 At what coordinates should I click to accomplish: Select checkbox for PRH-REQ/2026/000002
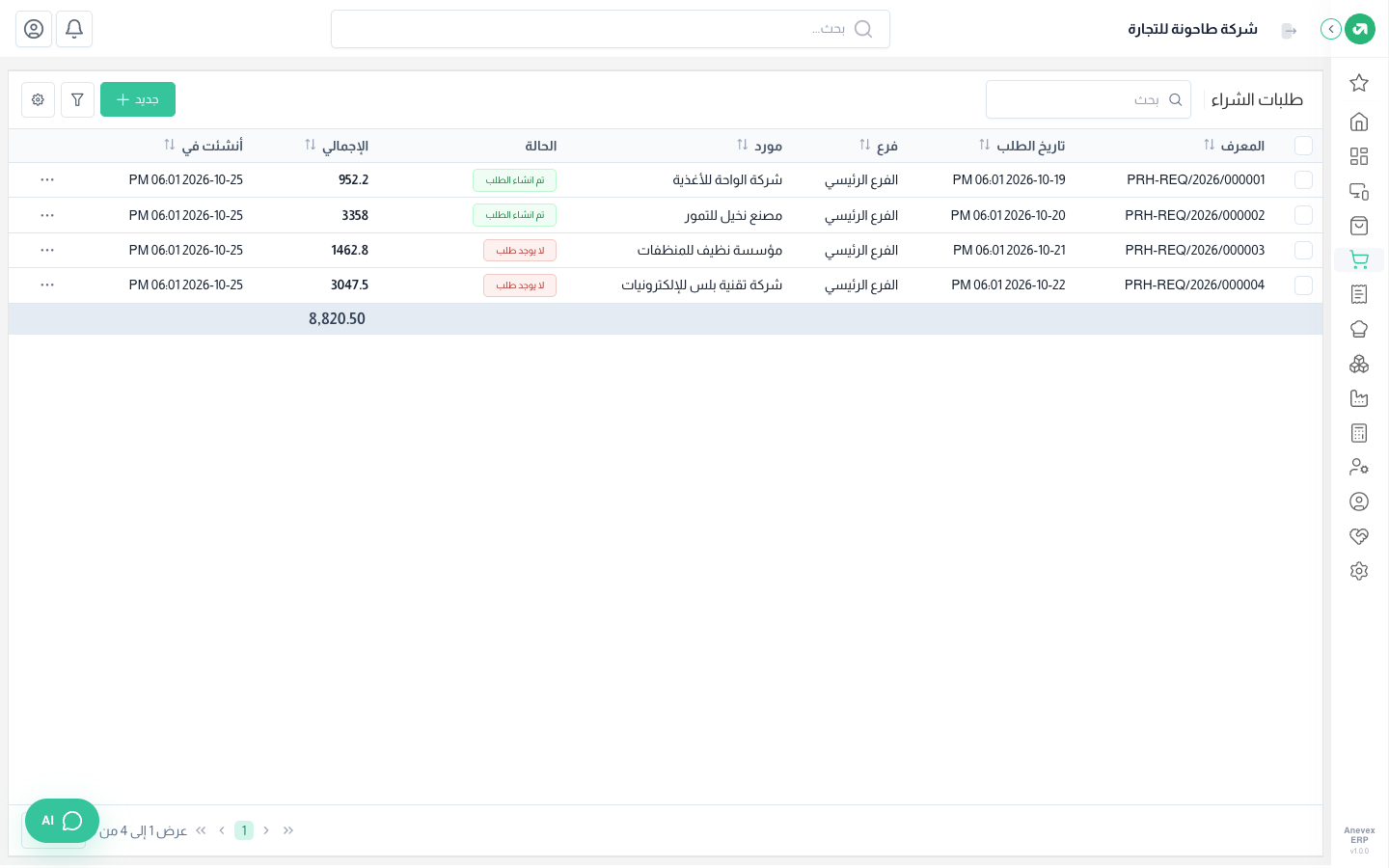pyautogui.click(x=1303, y=215)
